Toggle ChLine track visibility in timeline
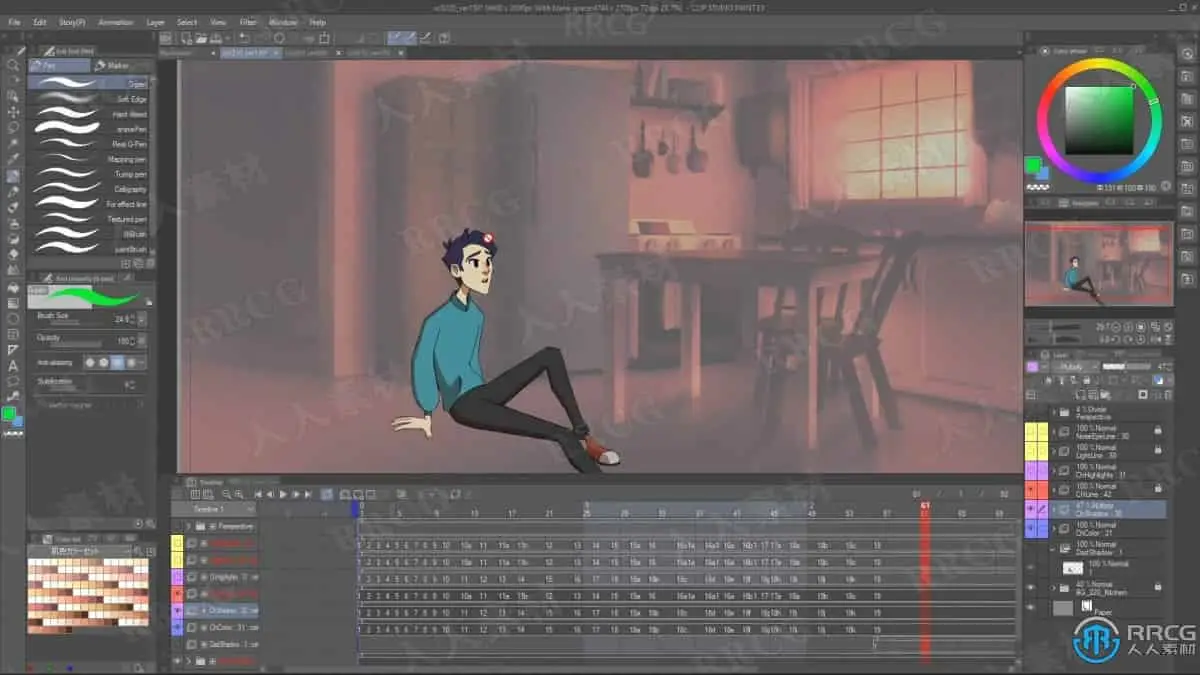This screenshot has height=675, width=1200. 178,592
